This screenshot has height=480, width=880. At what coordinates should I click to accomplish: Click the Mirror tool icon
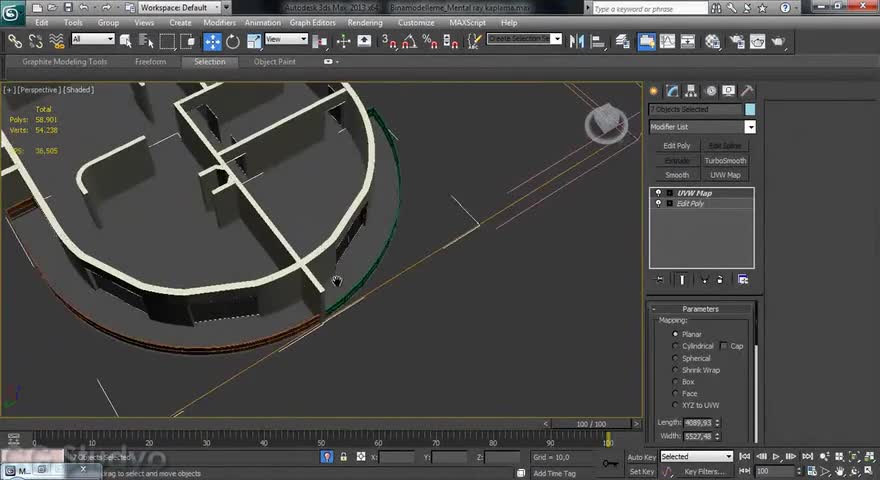[577, 41]
